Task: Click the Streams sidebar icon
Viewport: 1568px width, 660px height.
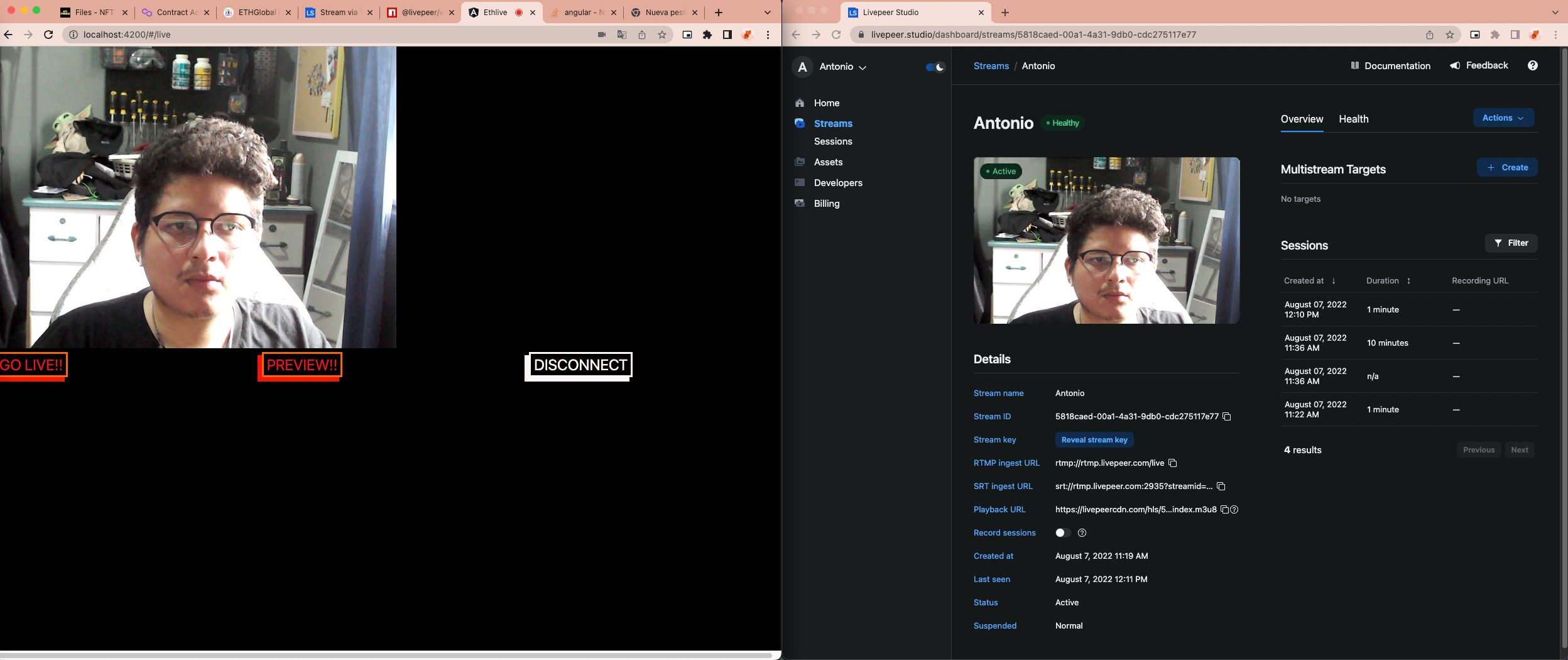Action: (800, 123)
